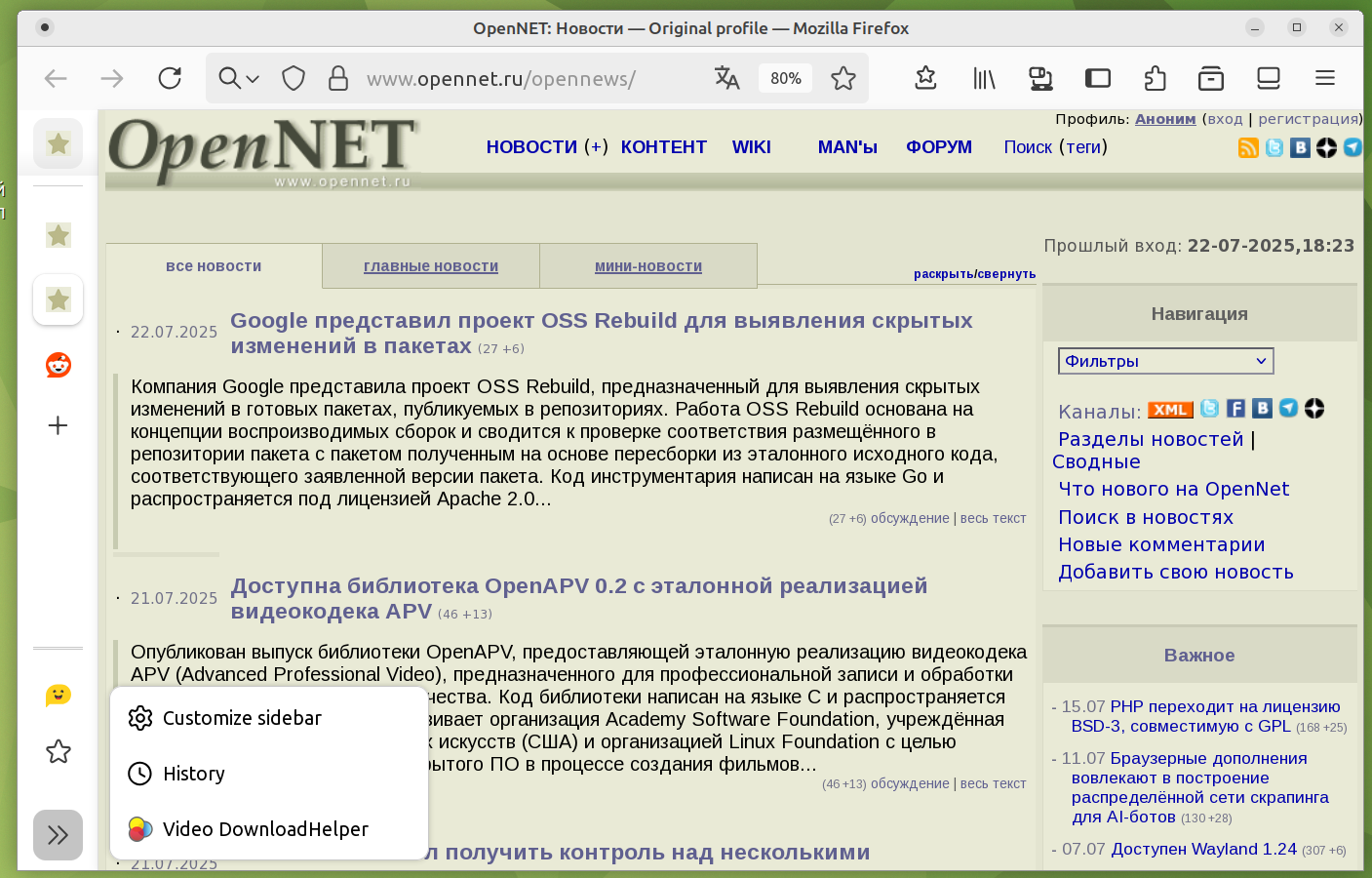Open the extensions puzzle icon
Viewport: 1372px width, 878px height.
(1155, 78)
